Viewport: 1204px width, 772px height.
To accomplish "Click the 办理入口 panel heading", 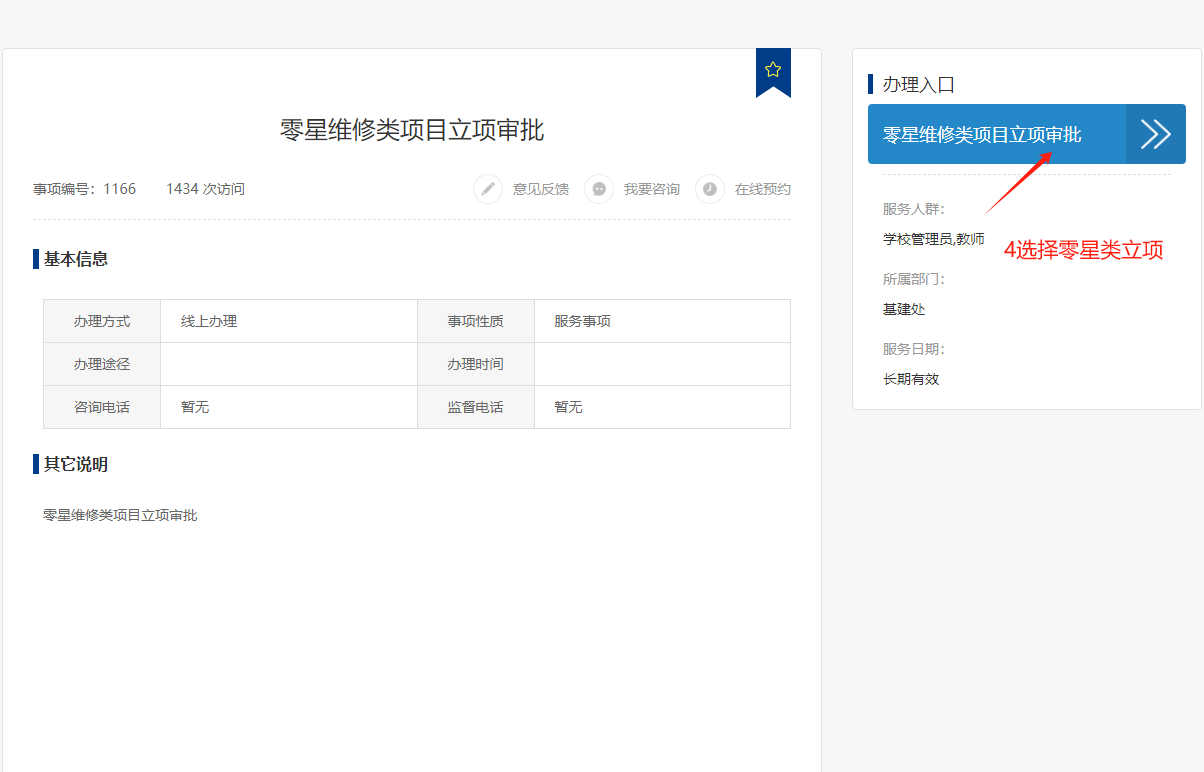I will pyautogui.click(x=918, y=85).
